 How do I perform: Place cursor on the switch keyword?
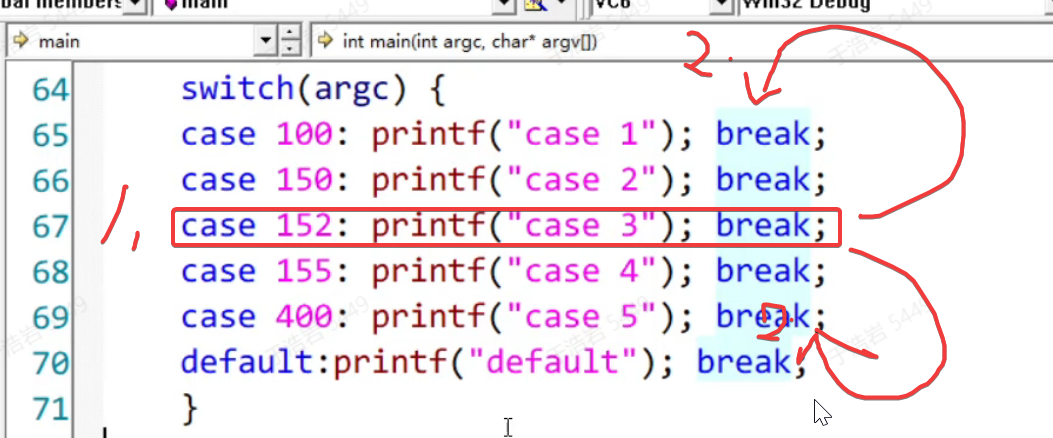pos(237,90)
